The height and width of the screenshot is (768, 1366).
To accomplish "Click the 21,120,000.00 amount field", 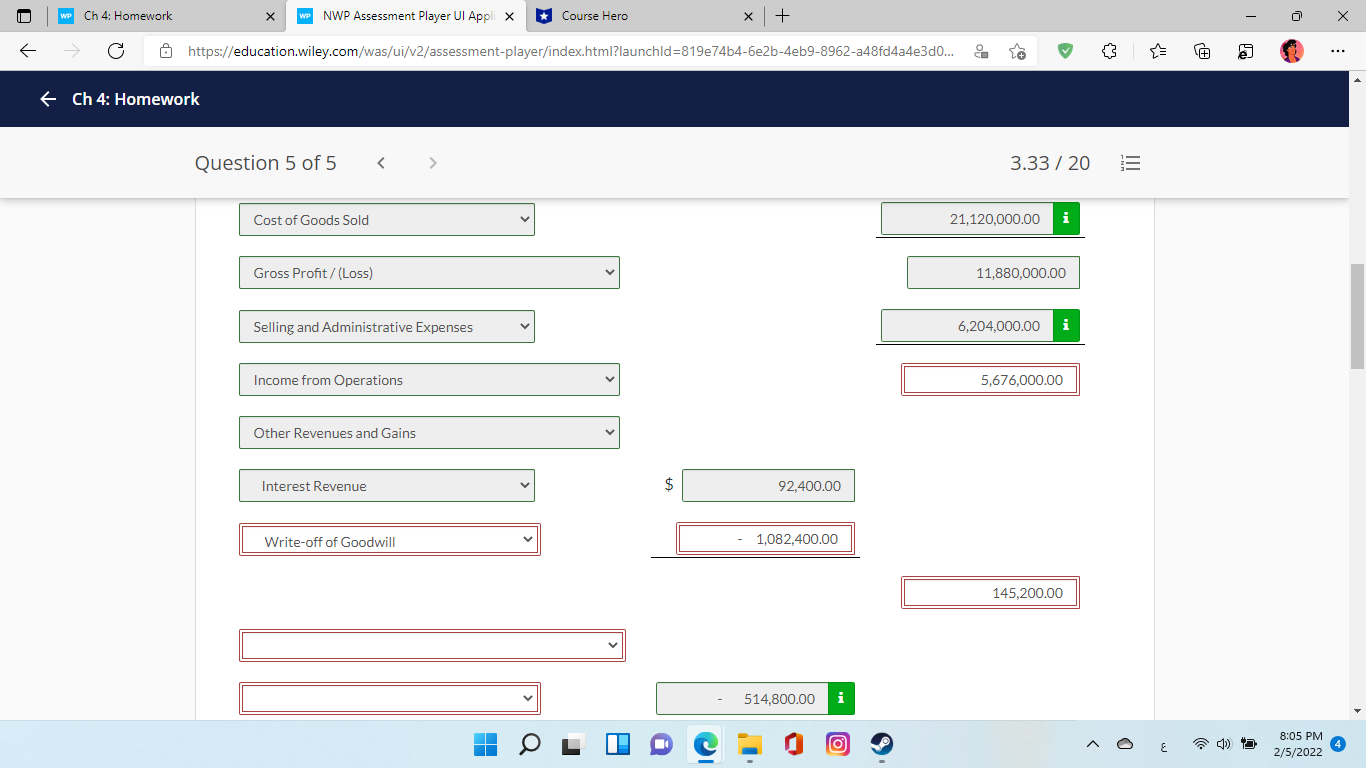I will [967, 218].
